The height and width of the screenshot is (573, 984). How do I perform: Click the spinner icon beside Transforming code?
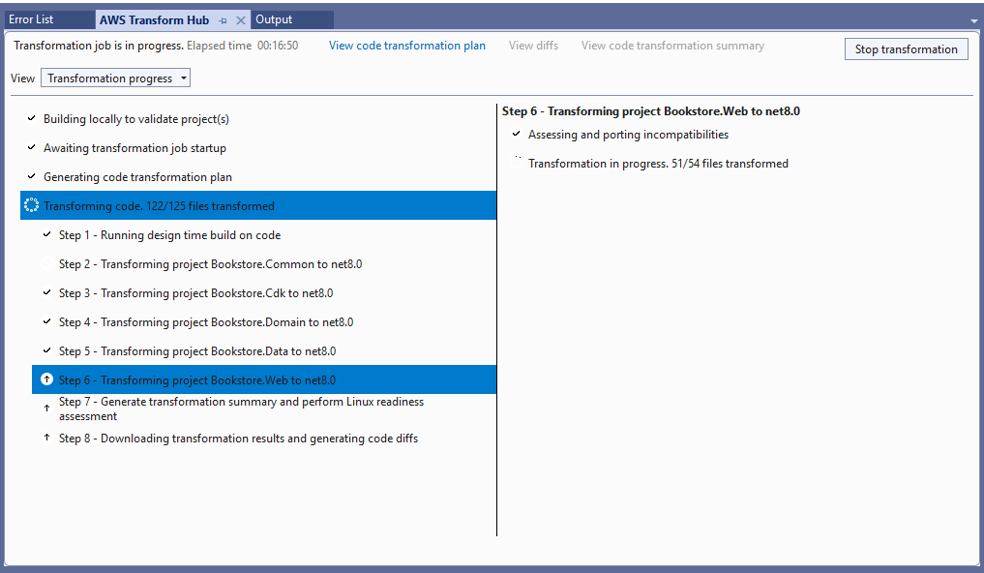coord(31,205)
